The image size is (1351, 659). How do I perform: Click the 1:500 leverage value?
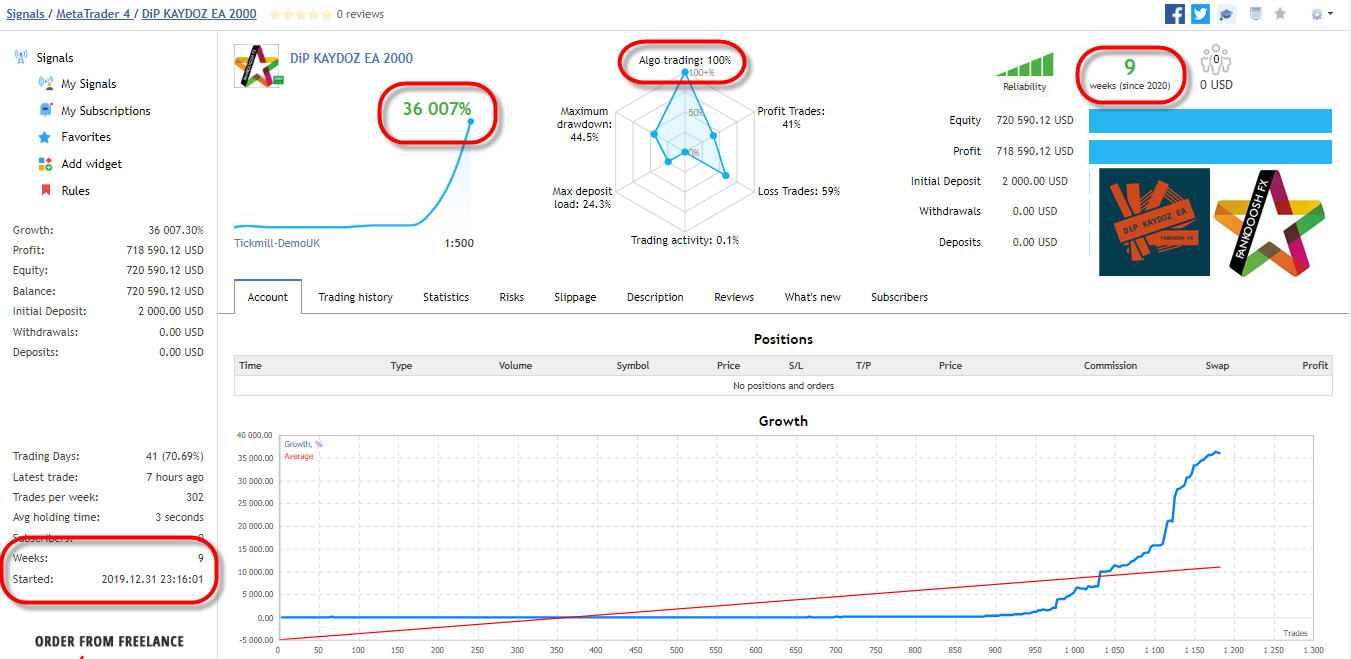pos(460,243)
